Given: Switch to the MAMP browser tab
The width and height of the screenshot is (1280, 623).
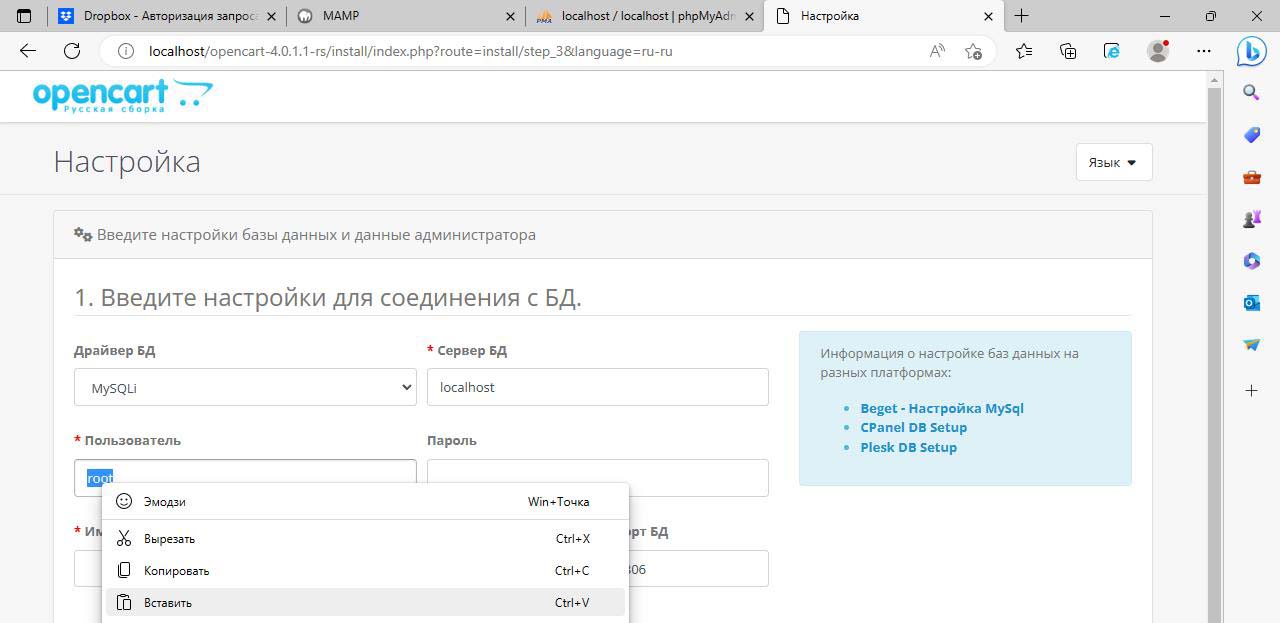Looking at the screenshot, I should 400,16.
